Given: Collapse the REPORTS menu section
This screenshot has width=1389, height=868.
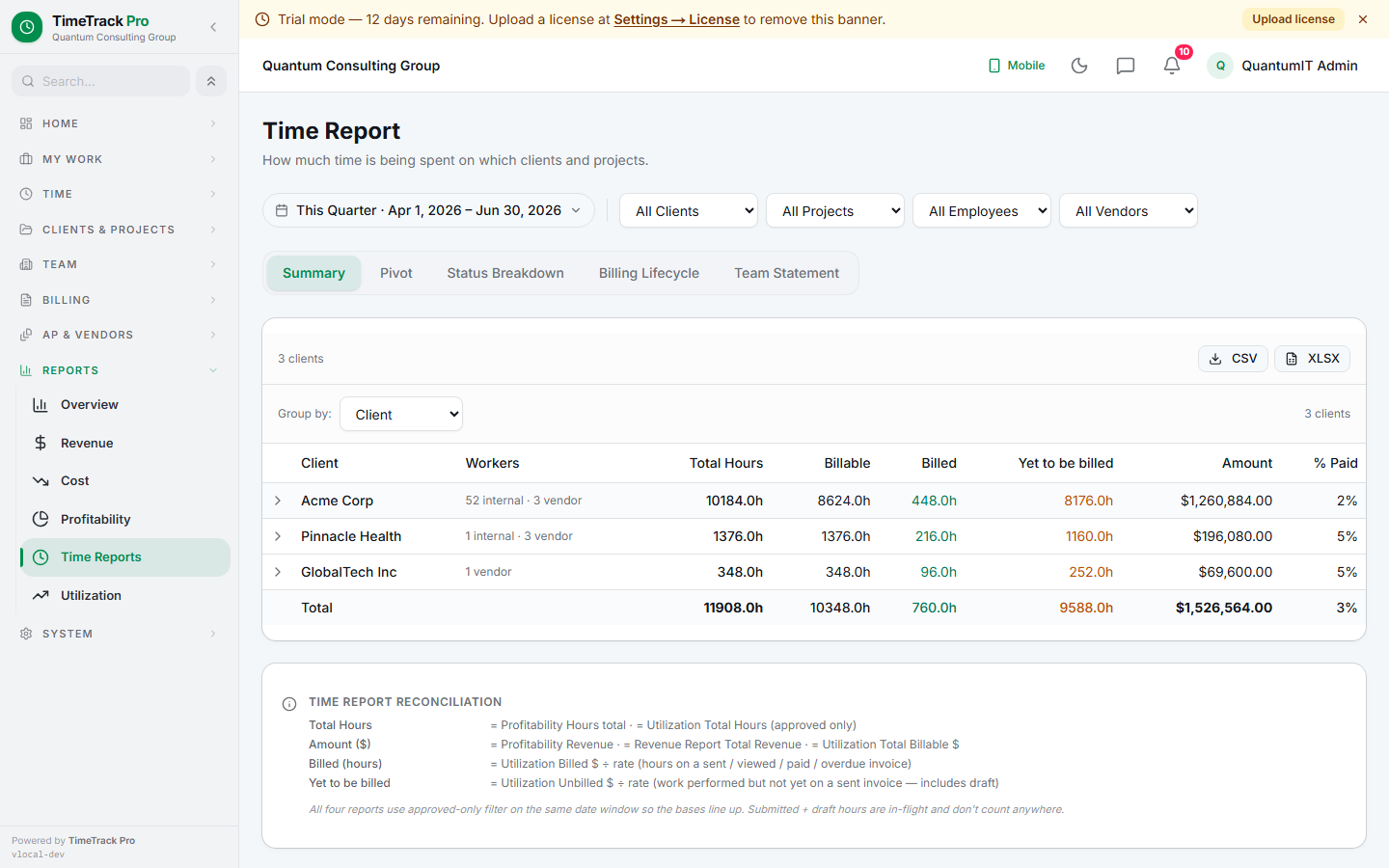Looking at the screenshot, I should [119, 370].
